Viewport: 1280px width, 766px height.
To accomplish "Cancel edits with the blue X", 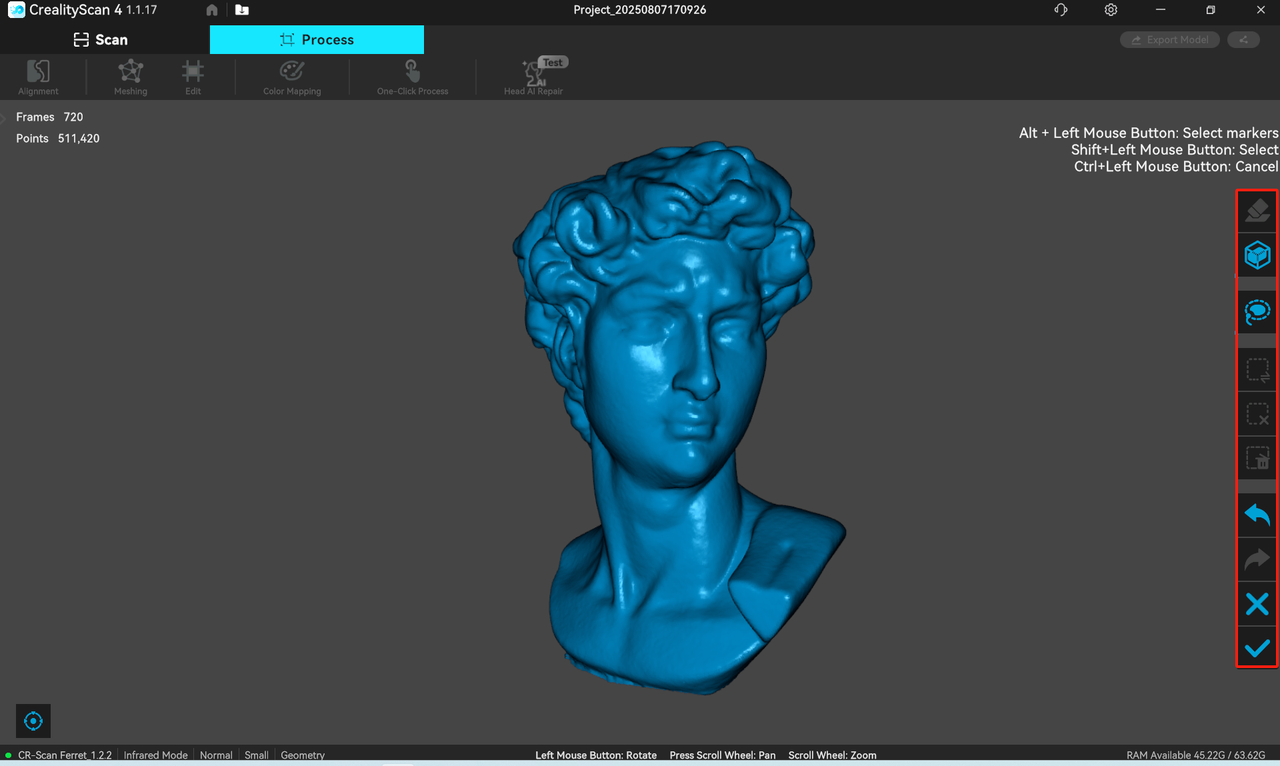I will pos(1257,603).
